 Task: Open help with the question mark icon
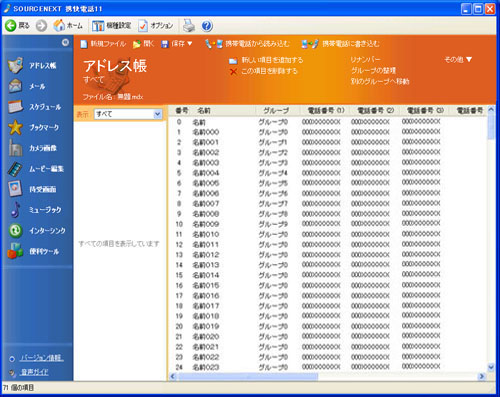click(207, 26)
